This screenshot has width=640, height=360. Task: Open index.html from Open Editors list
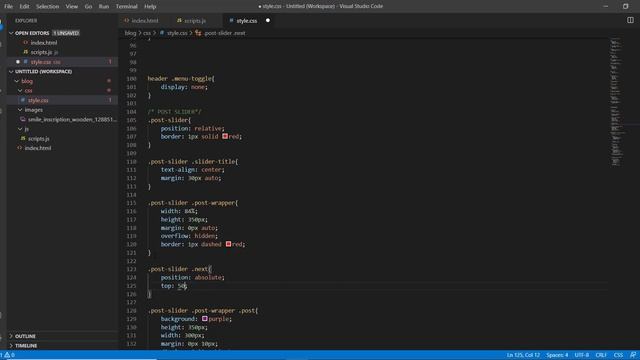[44, 43]
